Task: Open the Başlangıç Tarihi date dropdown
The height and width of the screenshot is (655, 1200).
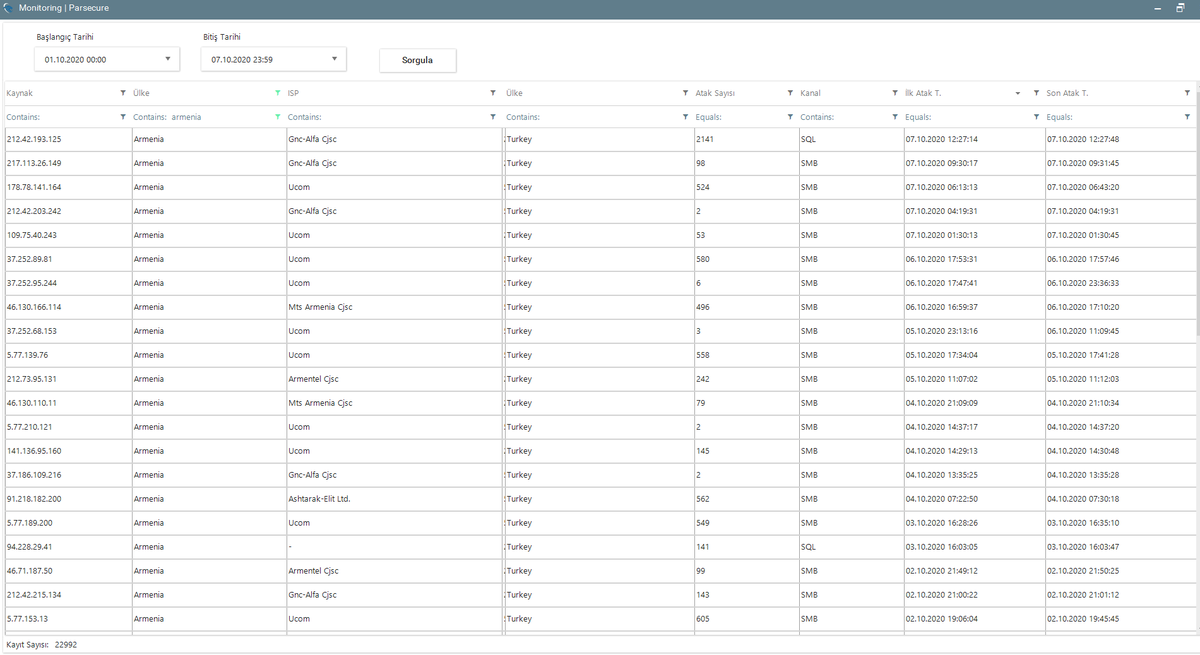Action: [167, 59]
